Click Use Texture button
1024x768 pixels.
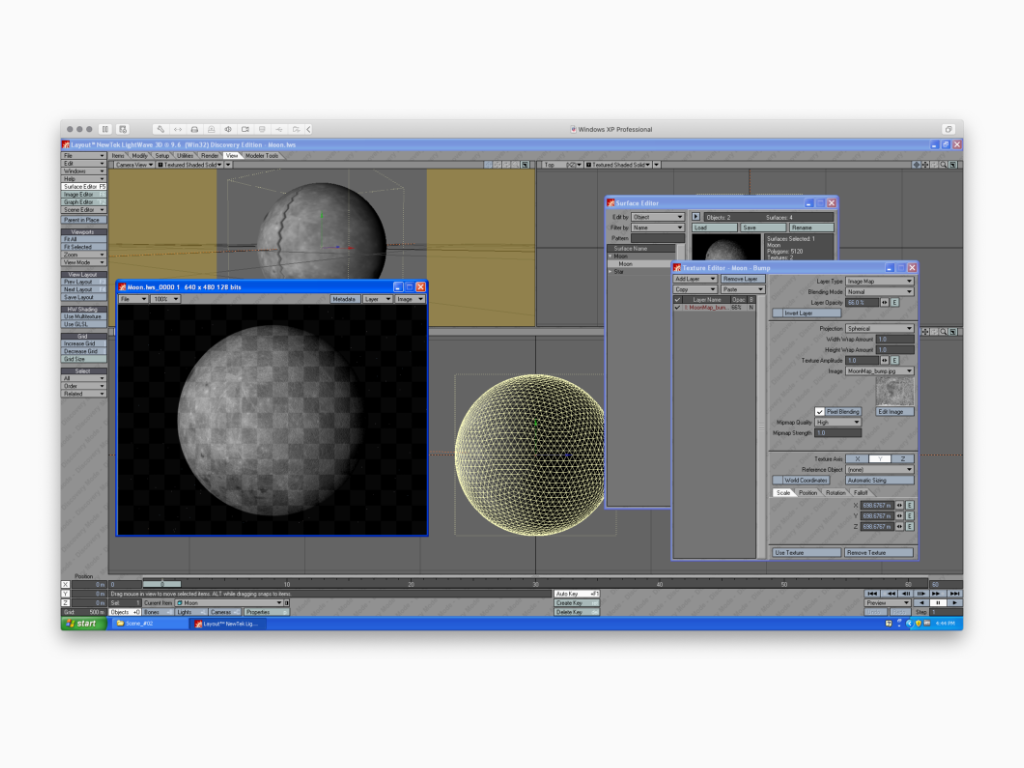click(x=807, y=552)
